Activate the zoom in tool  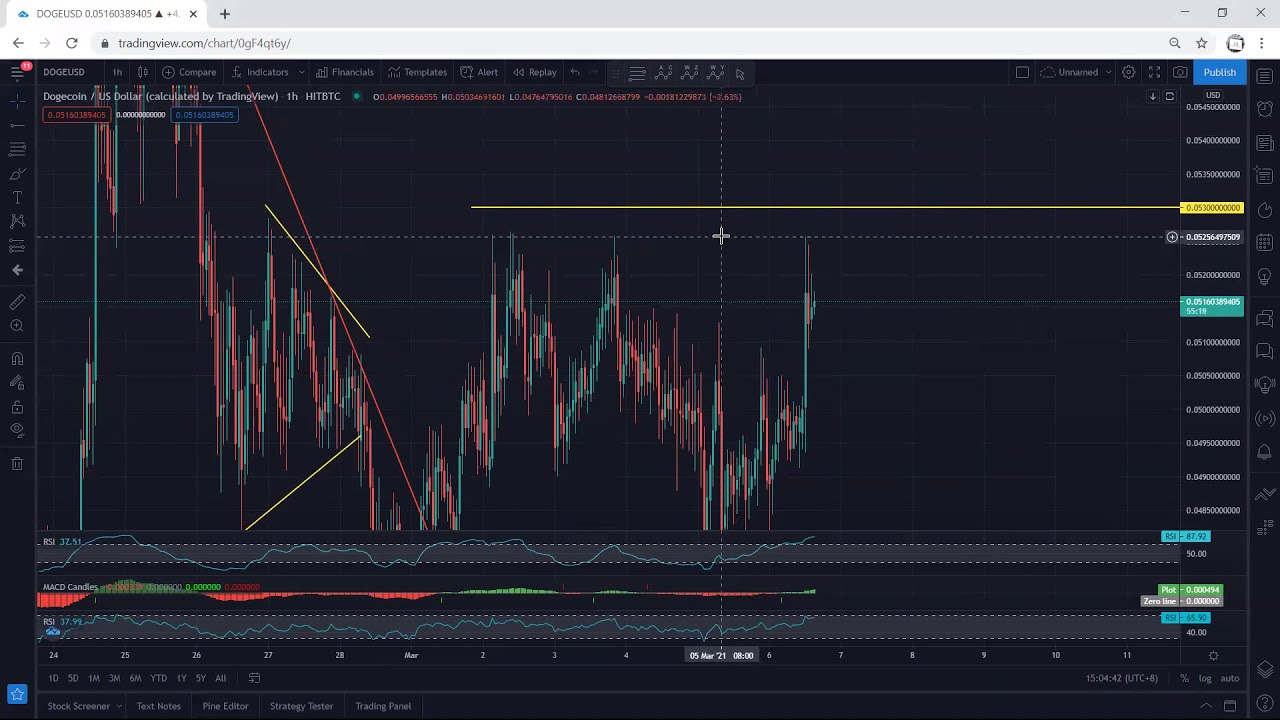click(x=17, y=326)
